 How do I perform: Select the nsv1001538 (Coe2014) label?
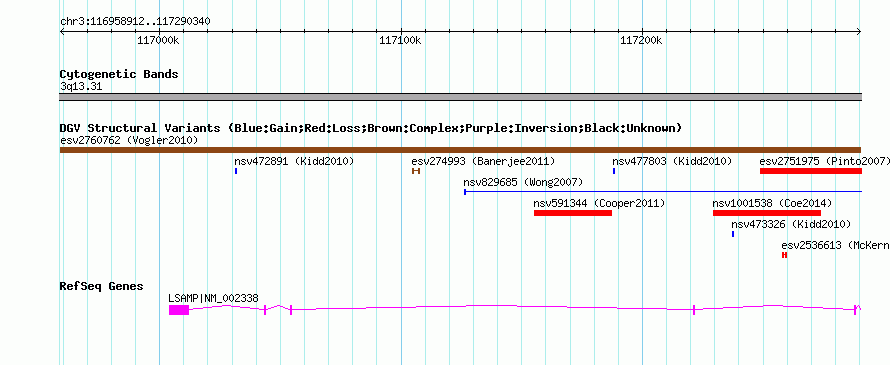tap(772, 203)
